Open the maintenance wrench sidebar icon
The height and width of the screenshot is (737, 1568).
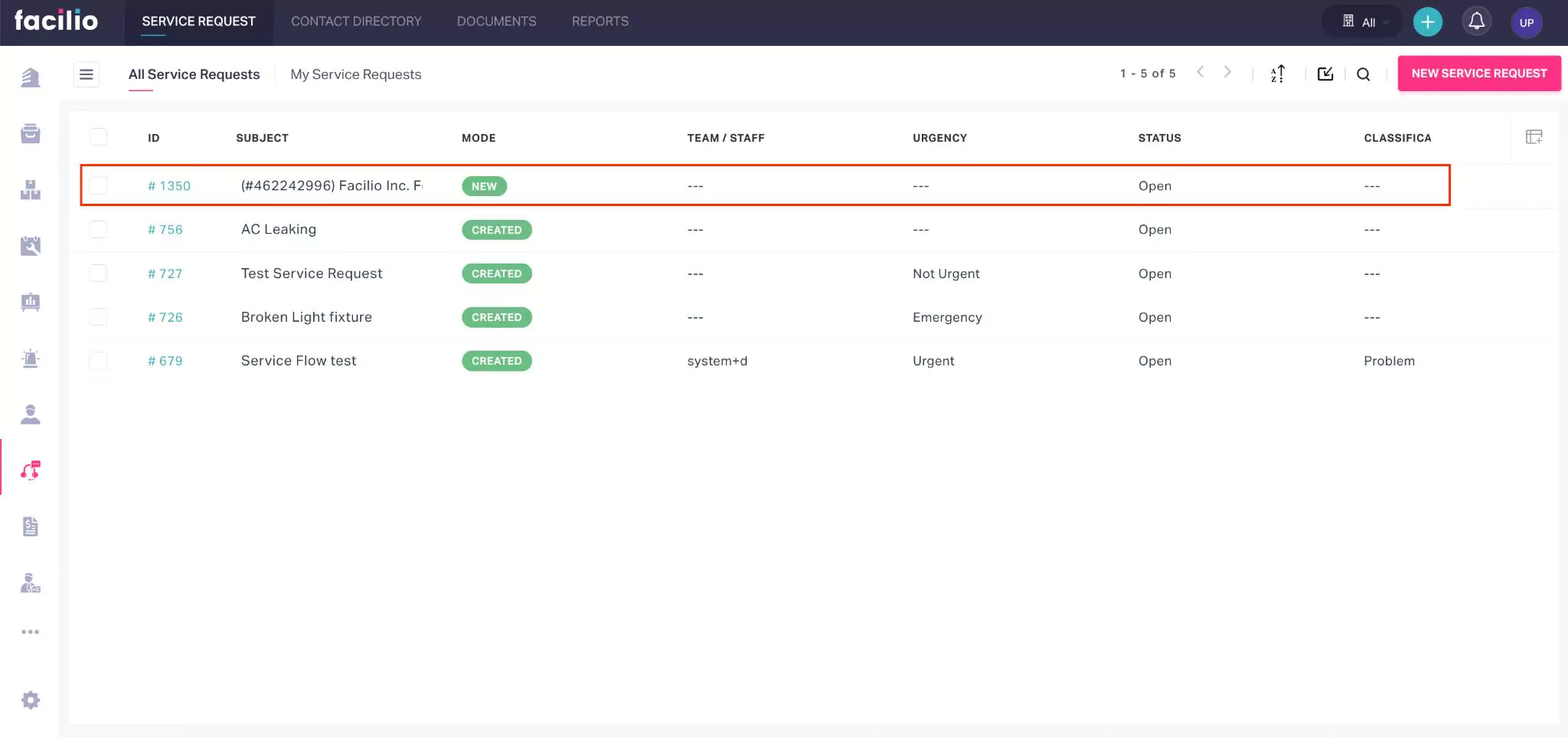[x=31, y=246]
